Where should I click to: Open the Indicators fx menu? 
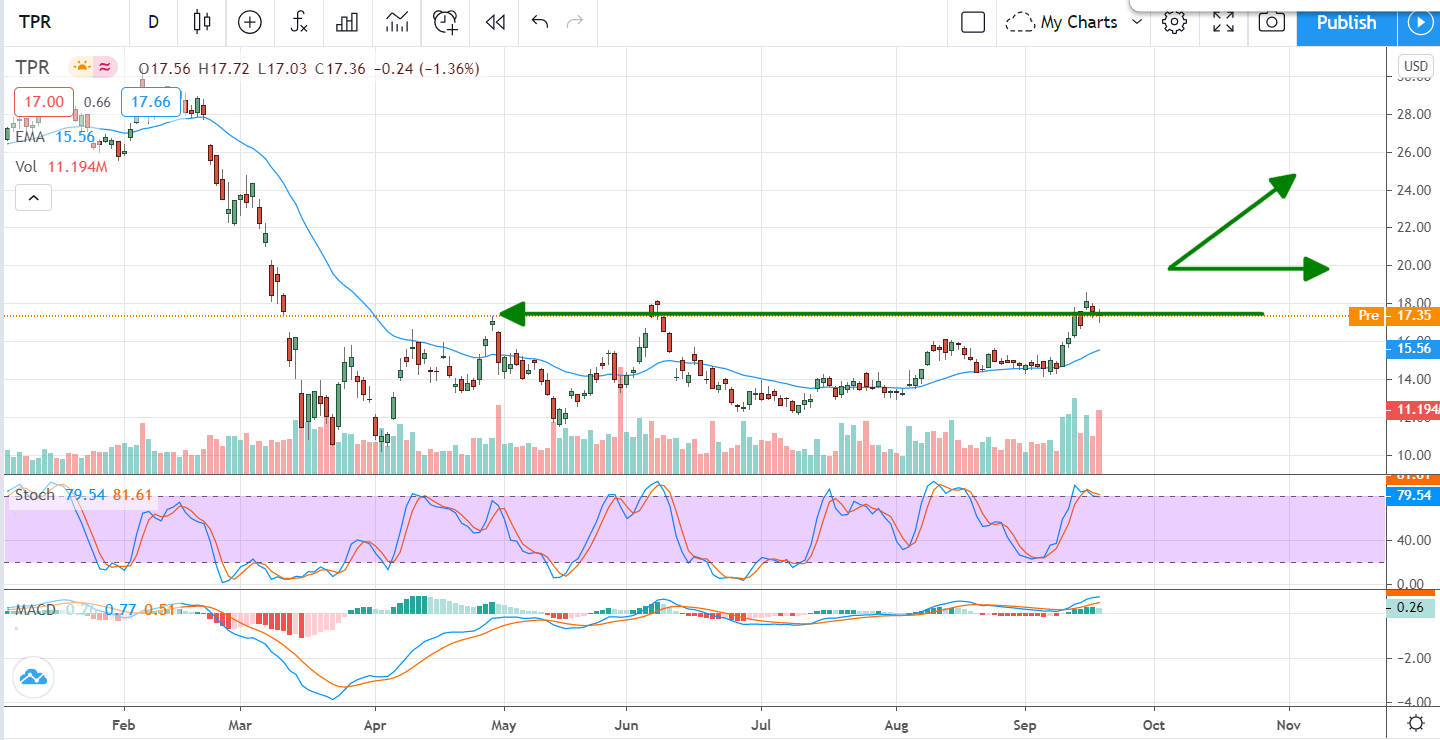[x=298, y=22]
